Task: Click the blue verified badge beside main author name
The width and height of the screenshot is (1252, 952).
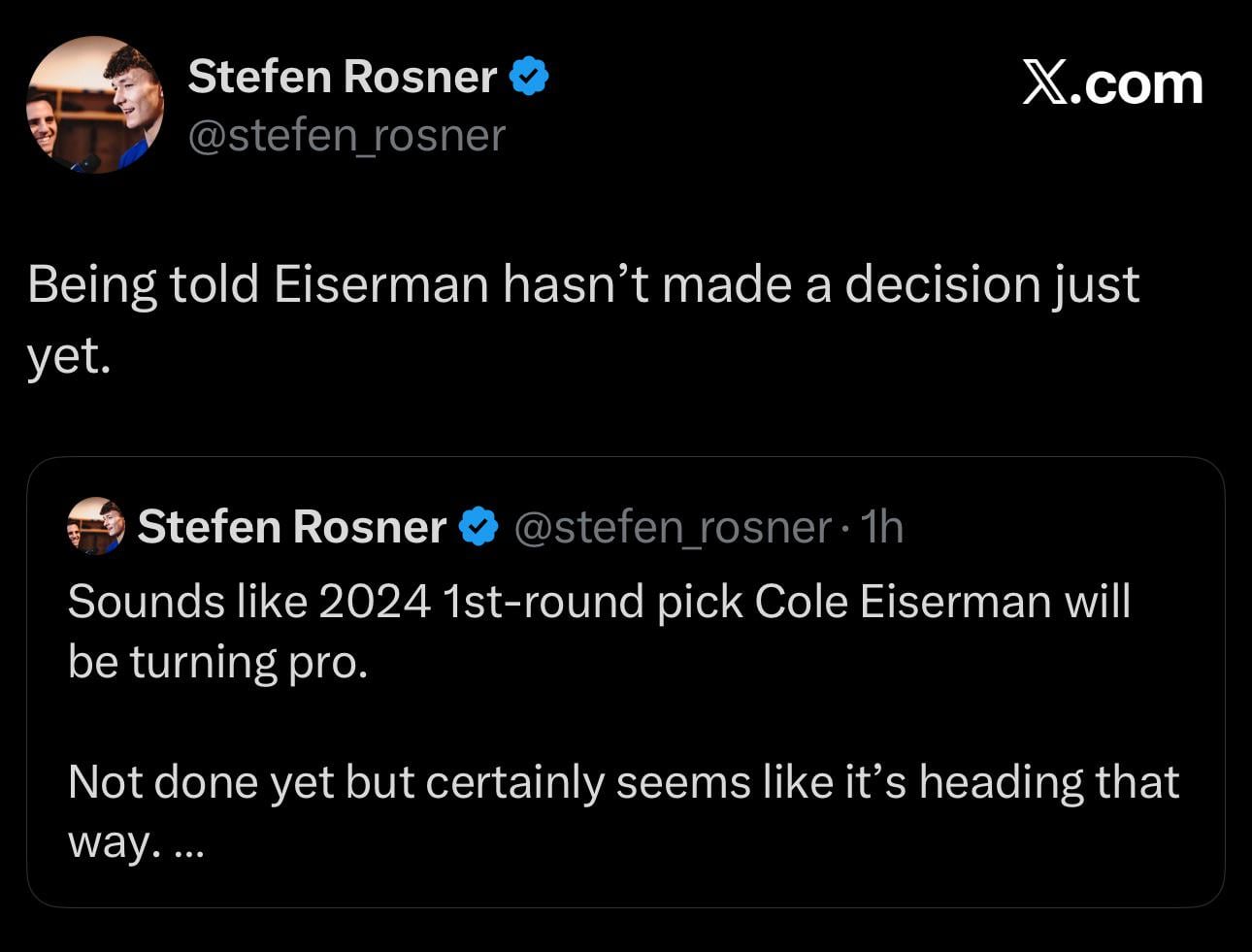Action: [529, 77]
